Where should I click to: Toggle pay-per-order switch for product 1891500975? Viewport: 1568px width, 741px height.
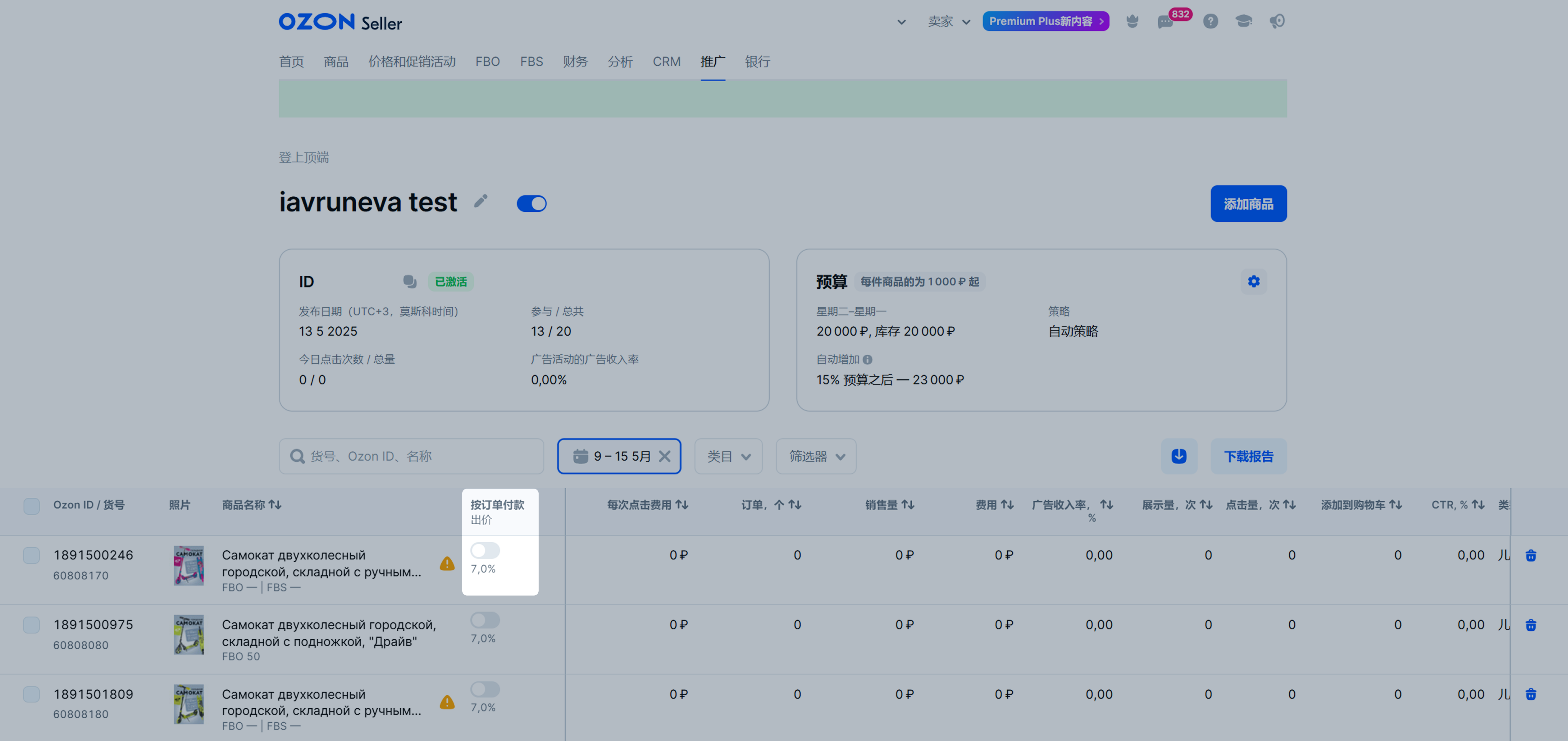[485, 620]
